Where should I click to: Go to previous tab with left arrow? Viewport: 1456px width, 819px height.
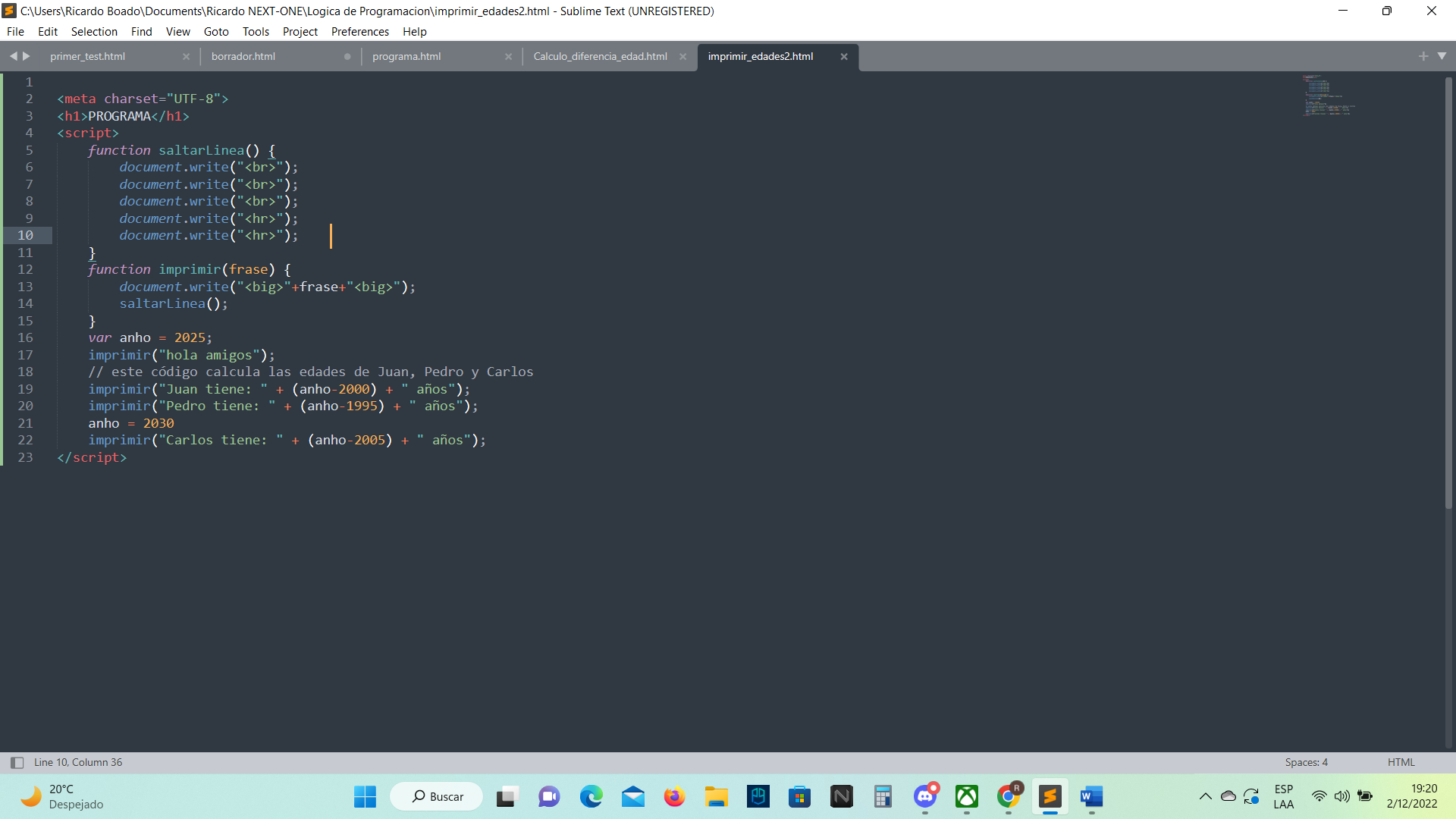[x=13, y=56]
